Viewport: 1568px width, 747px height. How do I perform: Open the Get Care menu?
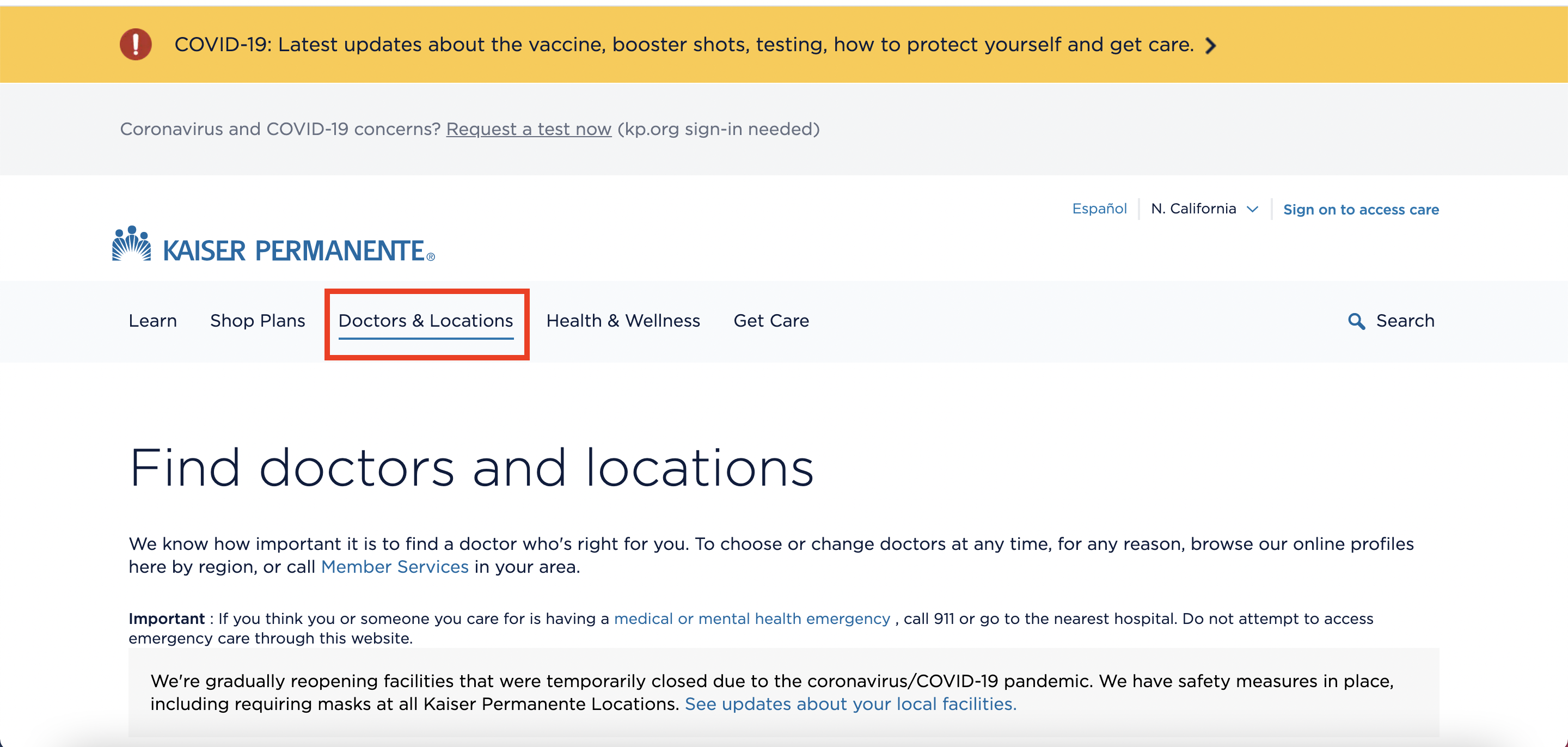pyautogui.click(x=771, y=321)
